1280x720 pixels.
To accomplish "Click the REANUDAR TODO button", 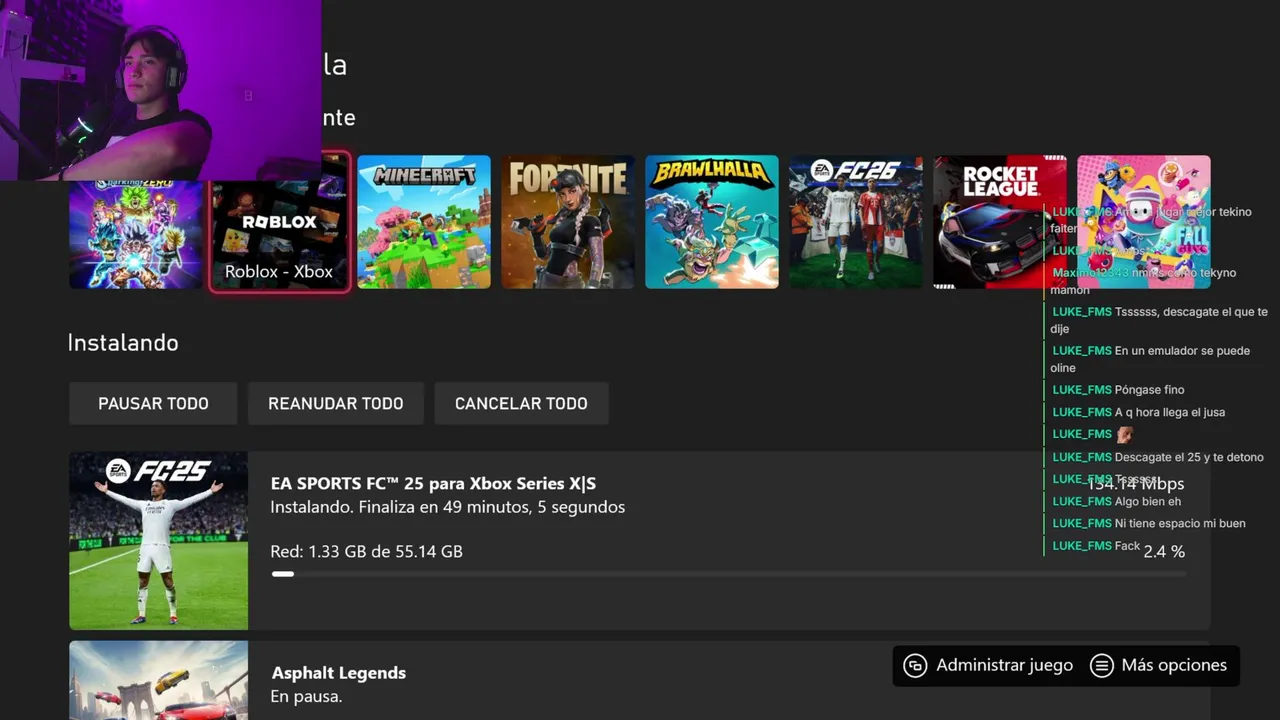I will pyautogui.click(x=336, y=403).
